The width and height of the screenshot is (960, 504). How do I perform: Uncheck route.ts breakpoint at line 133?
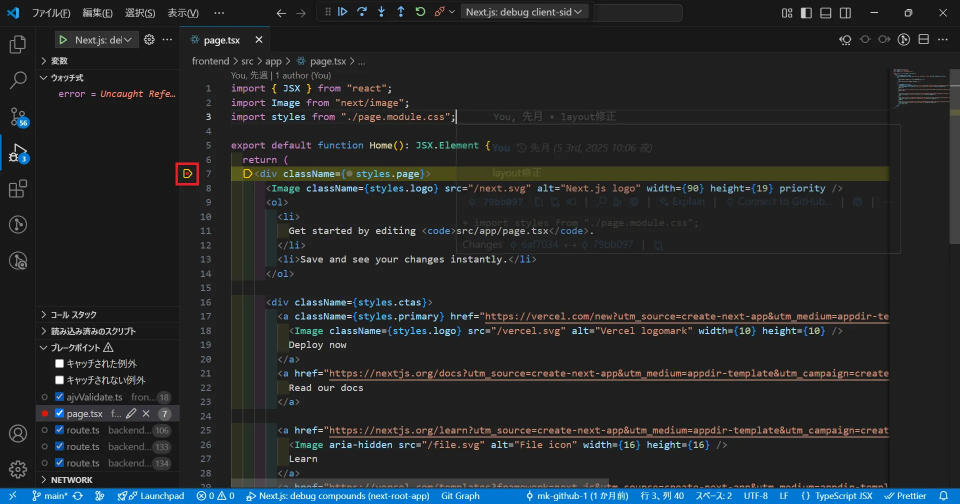coord(59,446)
